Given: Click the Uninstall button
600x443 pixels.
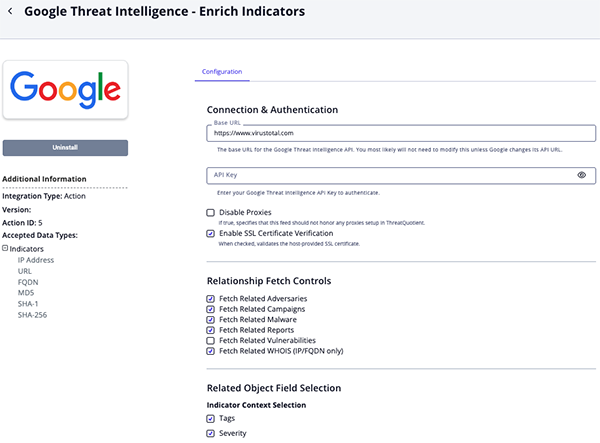Looking at the screenshot, I should [65, 148].
